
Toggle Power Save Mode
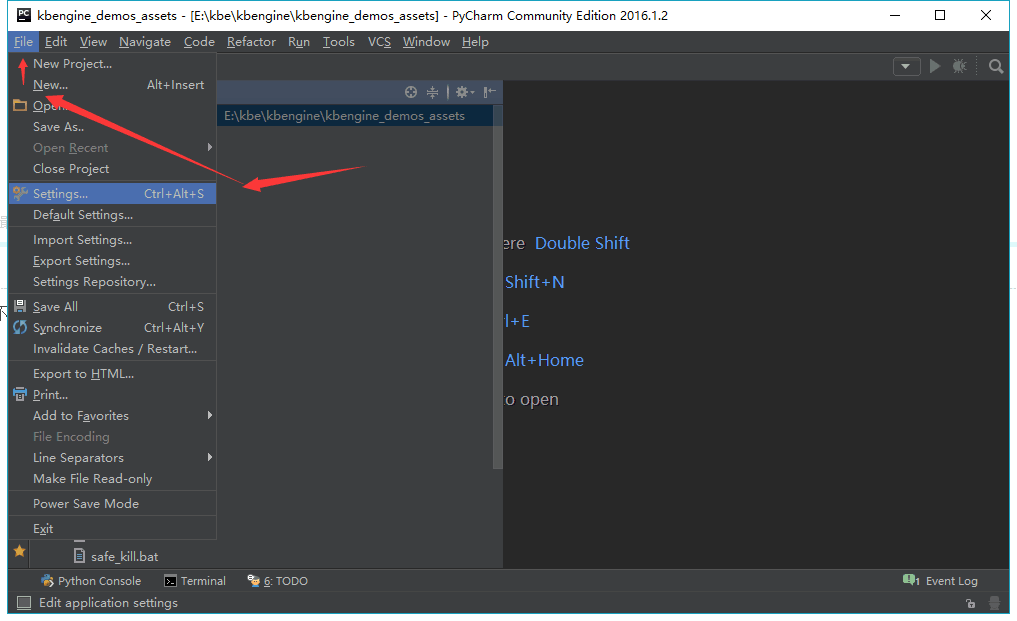(112, 504)
